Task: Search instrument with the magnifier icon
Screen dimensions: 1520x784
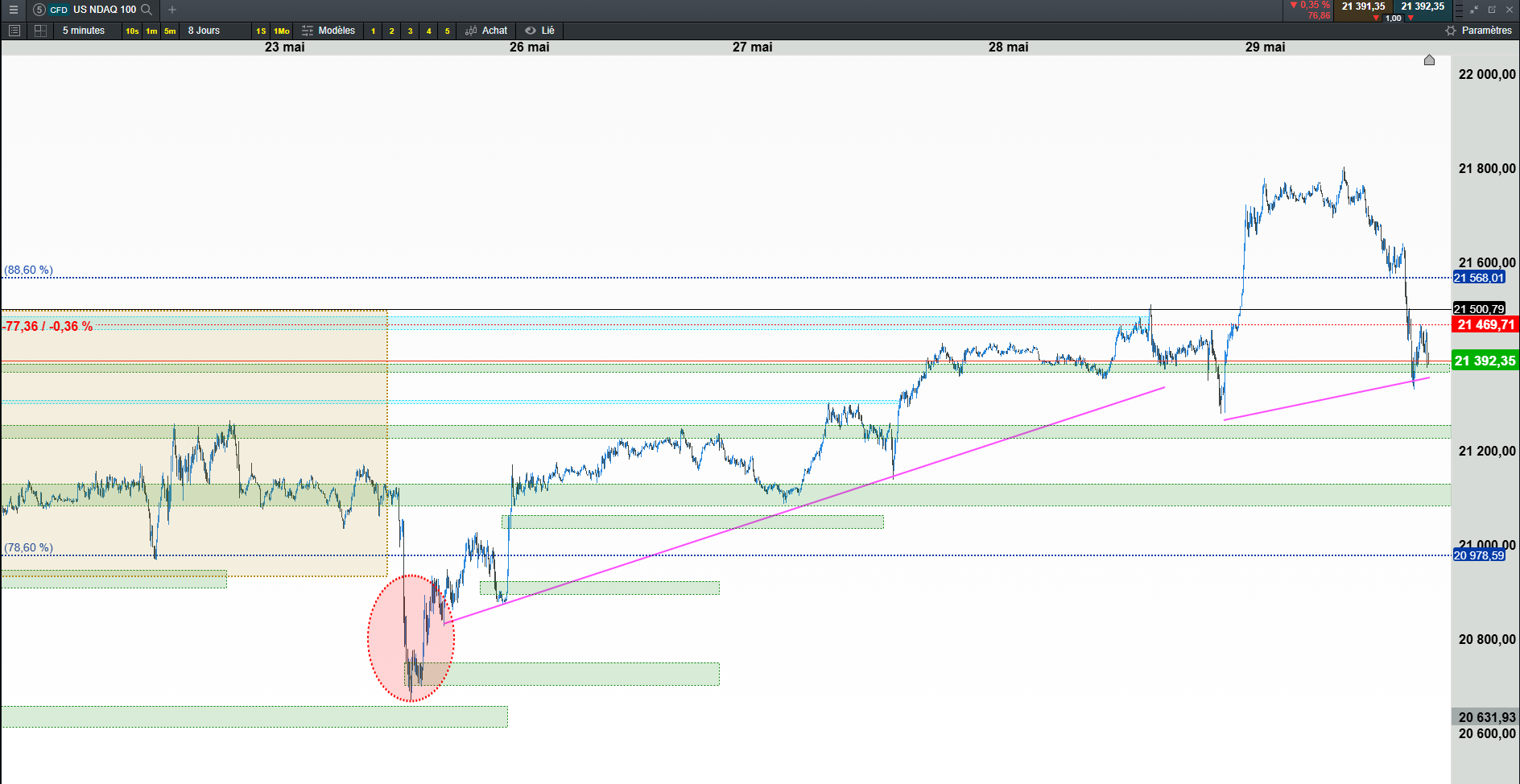Action: point(147,10)
